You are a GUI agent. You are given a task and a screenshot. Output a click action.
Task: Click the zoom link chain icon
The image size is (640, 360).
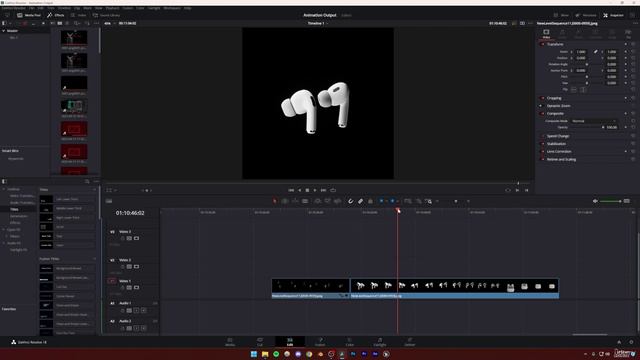pyautogui.click(x=596, y=52)
